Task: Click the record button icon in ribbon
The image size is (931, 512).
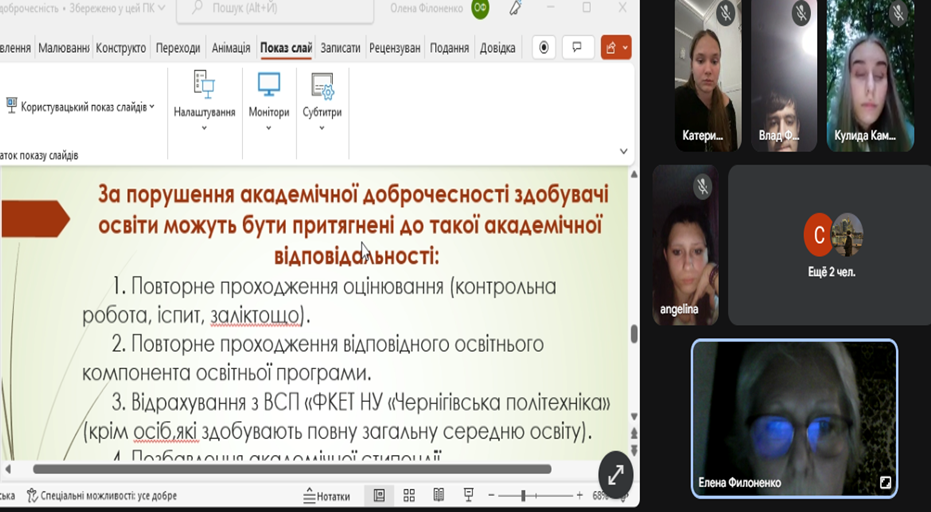Action: click(x=544, y=47)
